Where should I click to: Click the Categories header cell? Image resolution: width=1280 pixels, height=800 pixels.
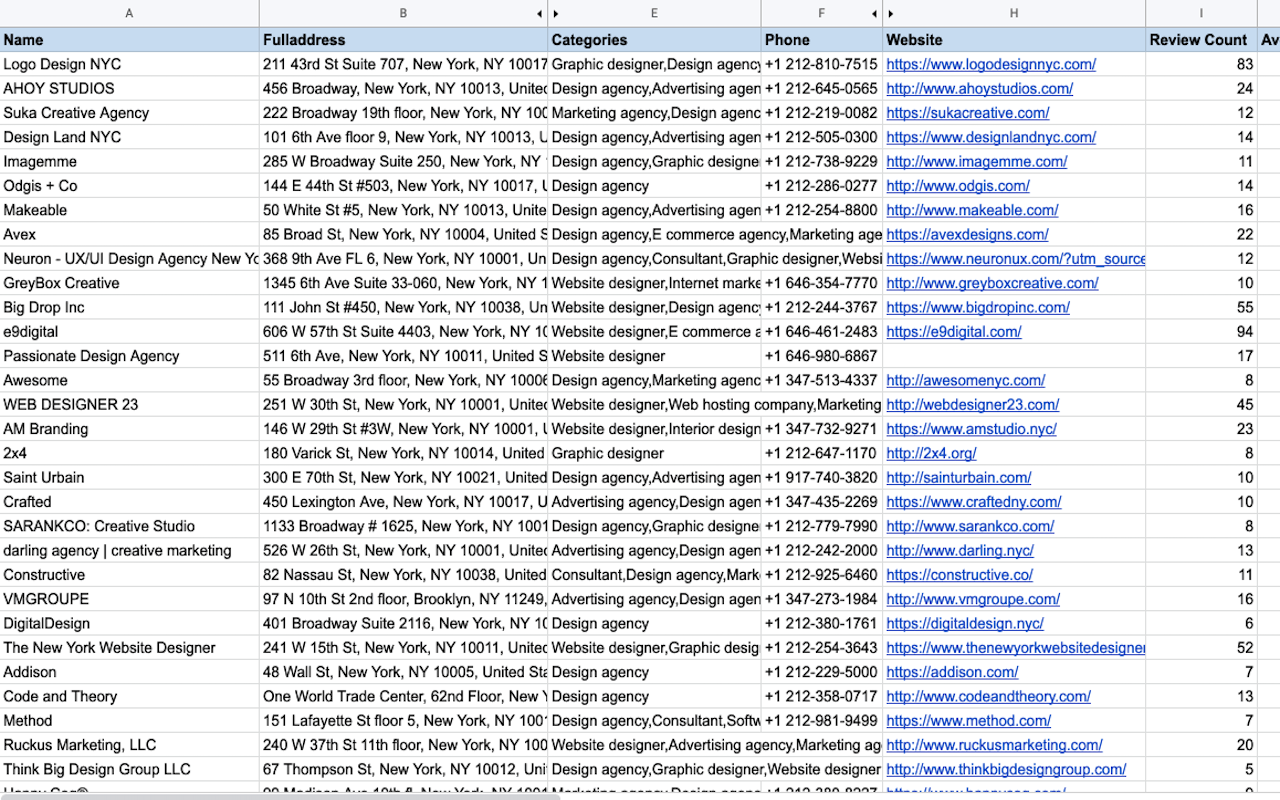654,40
